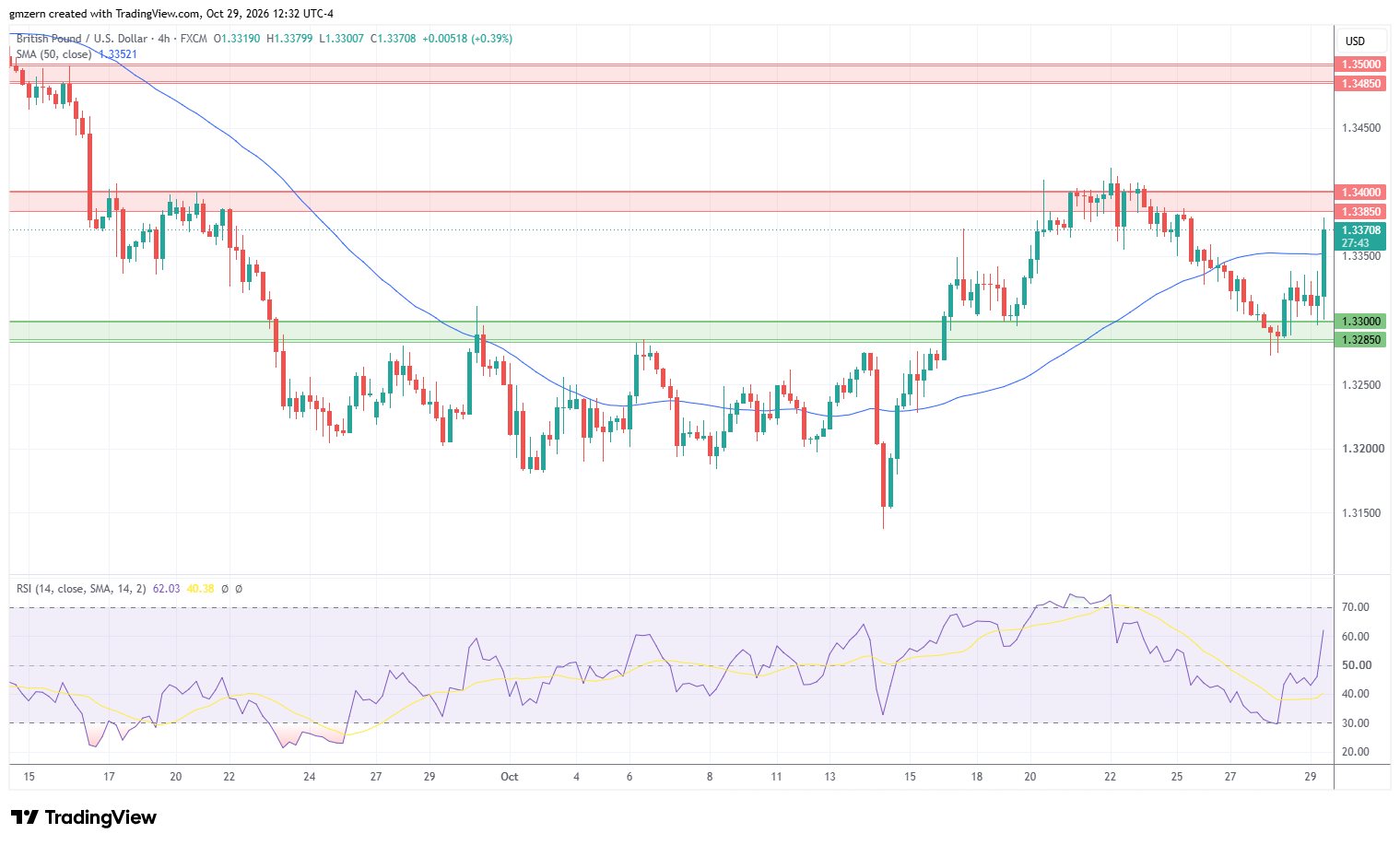1400x845 pixels.
Task: Click the USD currency label on price axis
Action: pyautogui.click(x=1355, y=41)
